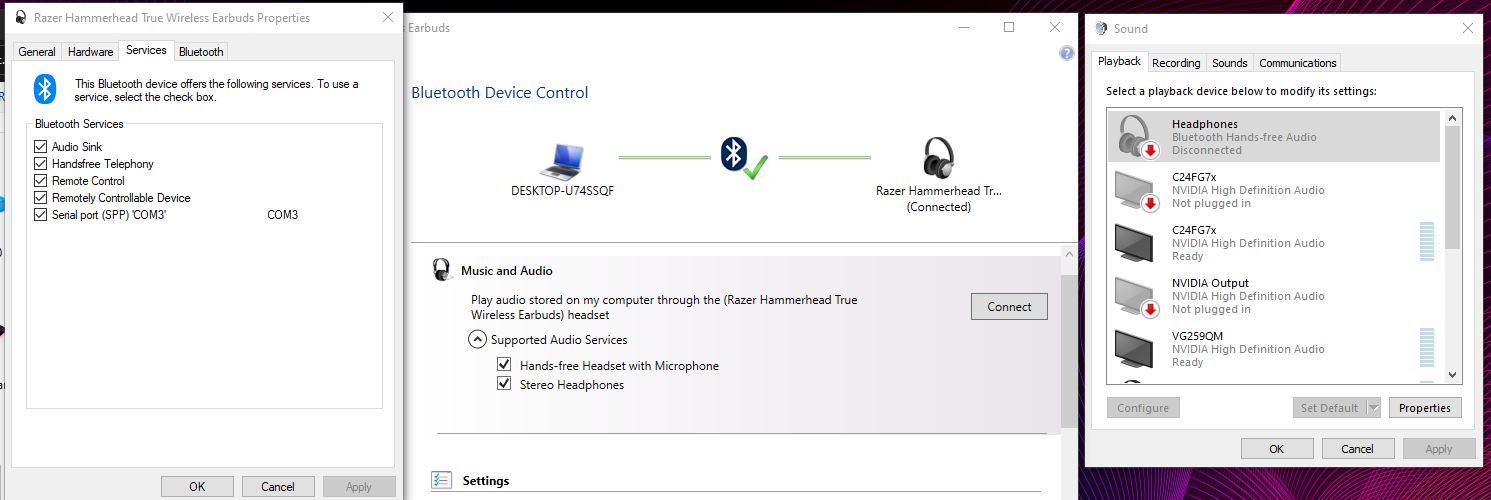This screenshot has width=1491, height=500.
Task: Open the Set Default dropdown arrow
Action: (x=1372, y=408)
